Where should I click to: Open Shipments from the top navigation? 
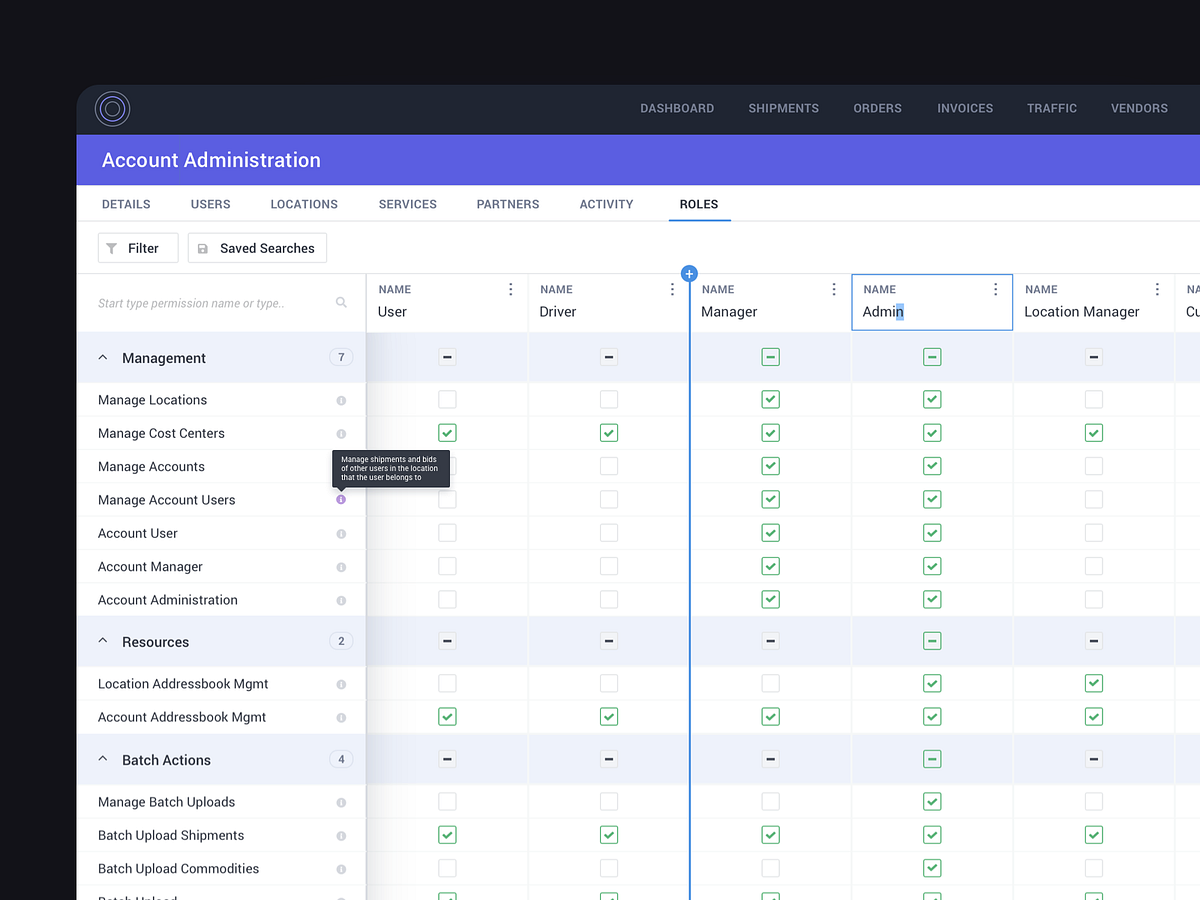[783, 108]
